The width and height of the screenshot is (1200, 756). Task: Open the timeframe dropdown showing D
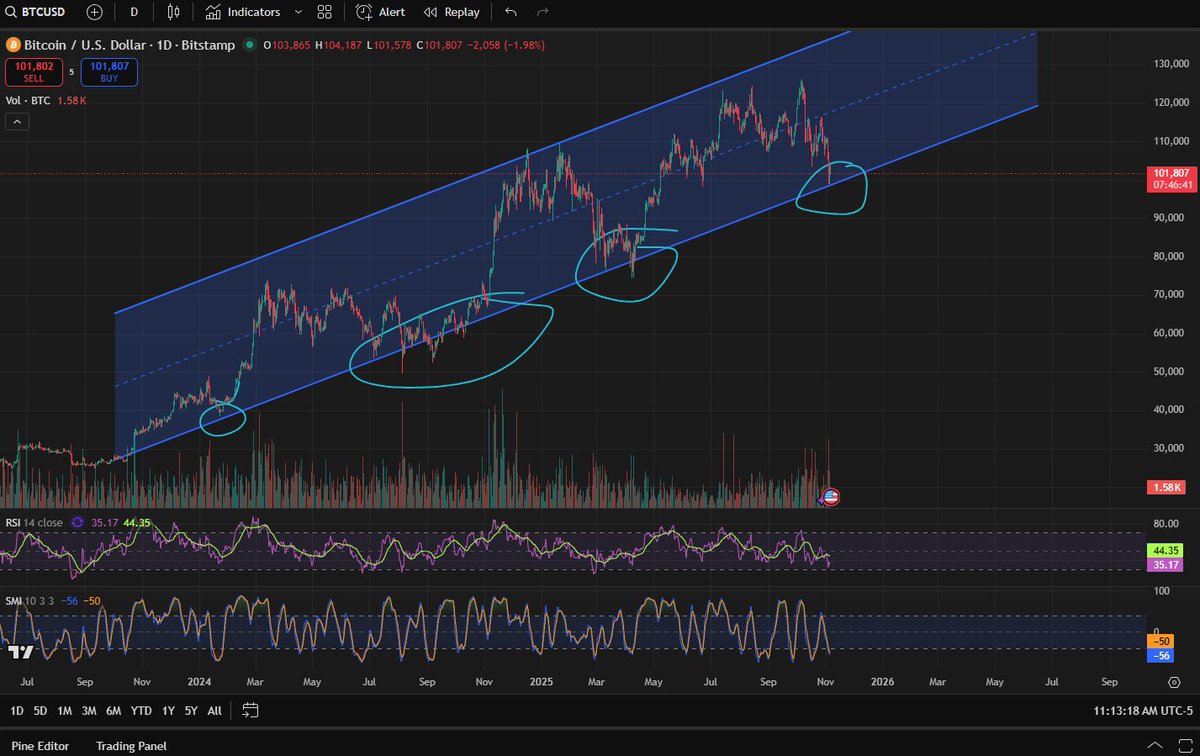pos(134,12)
